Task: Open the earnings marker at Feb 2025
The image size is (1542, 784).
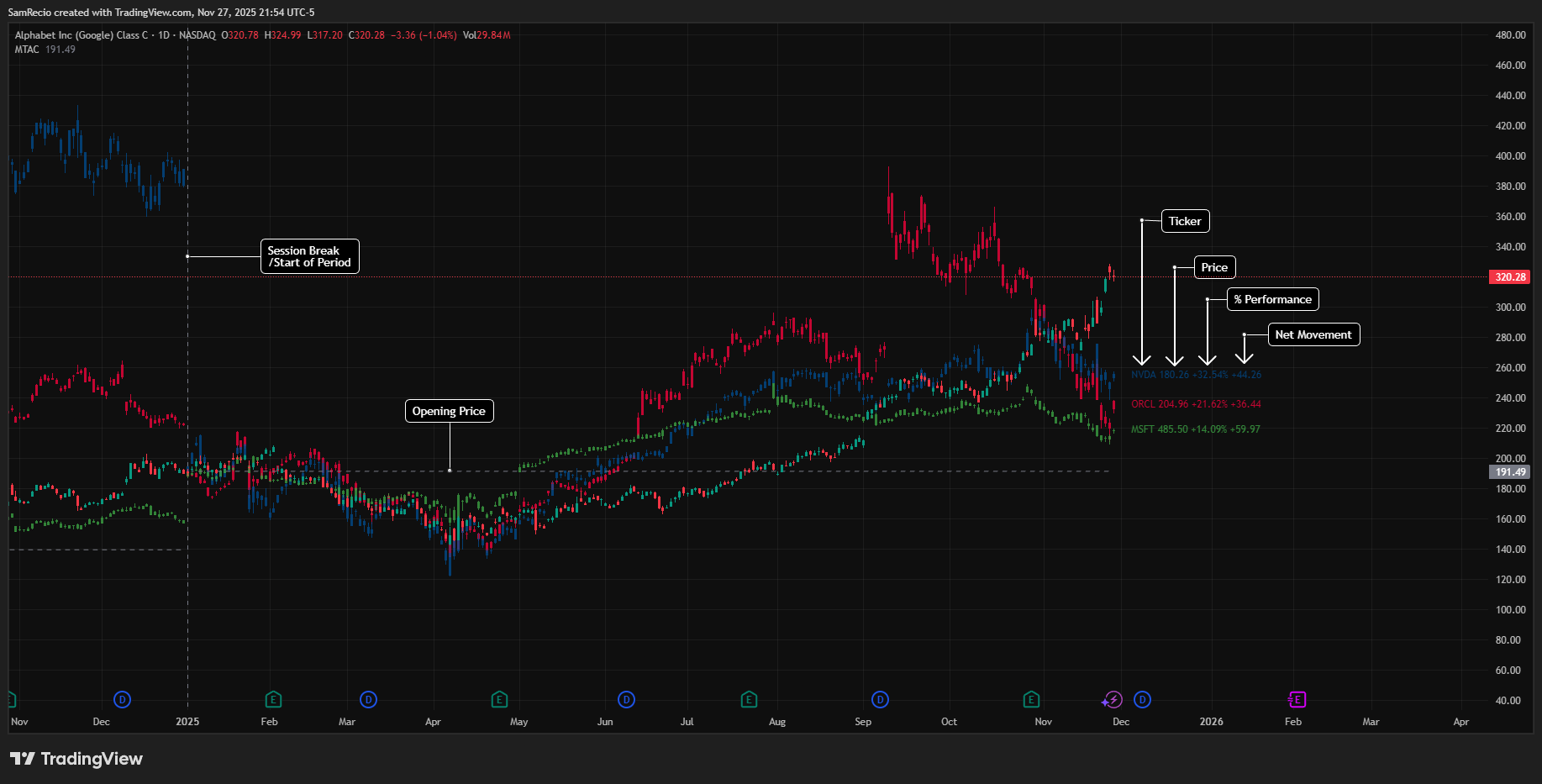Action: point(273,699)
